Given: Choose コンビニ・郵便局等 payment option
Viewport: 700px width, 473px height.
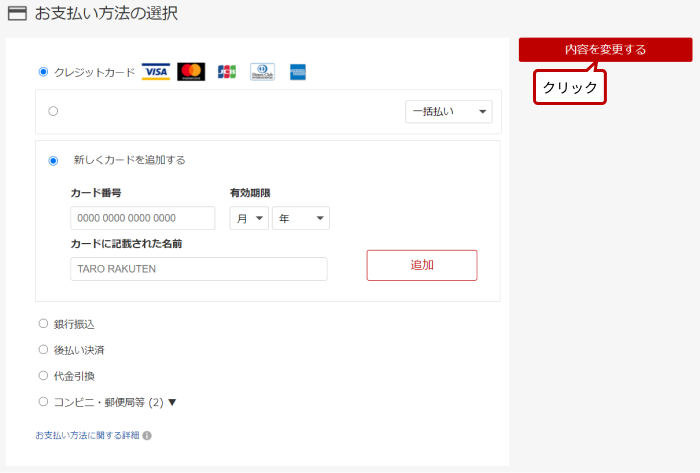Looking at the screenshot, I should pos(43,402).
